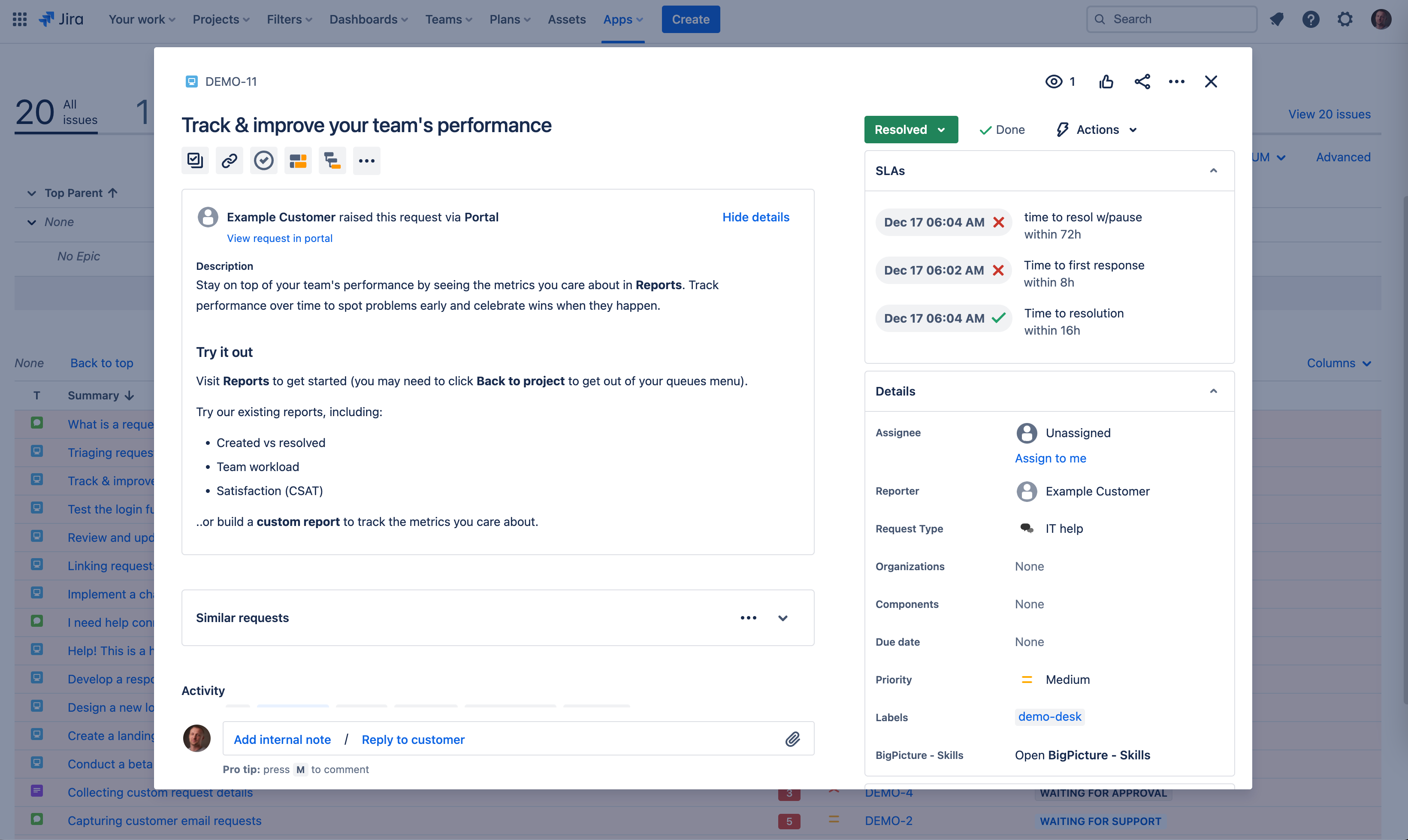The height and width of the screenshot is (840, 1408).
Task: Click Add internal note
Action: pyautogui.click(x=282, y=739)
